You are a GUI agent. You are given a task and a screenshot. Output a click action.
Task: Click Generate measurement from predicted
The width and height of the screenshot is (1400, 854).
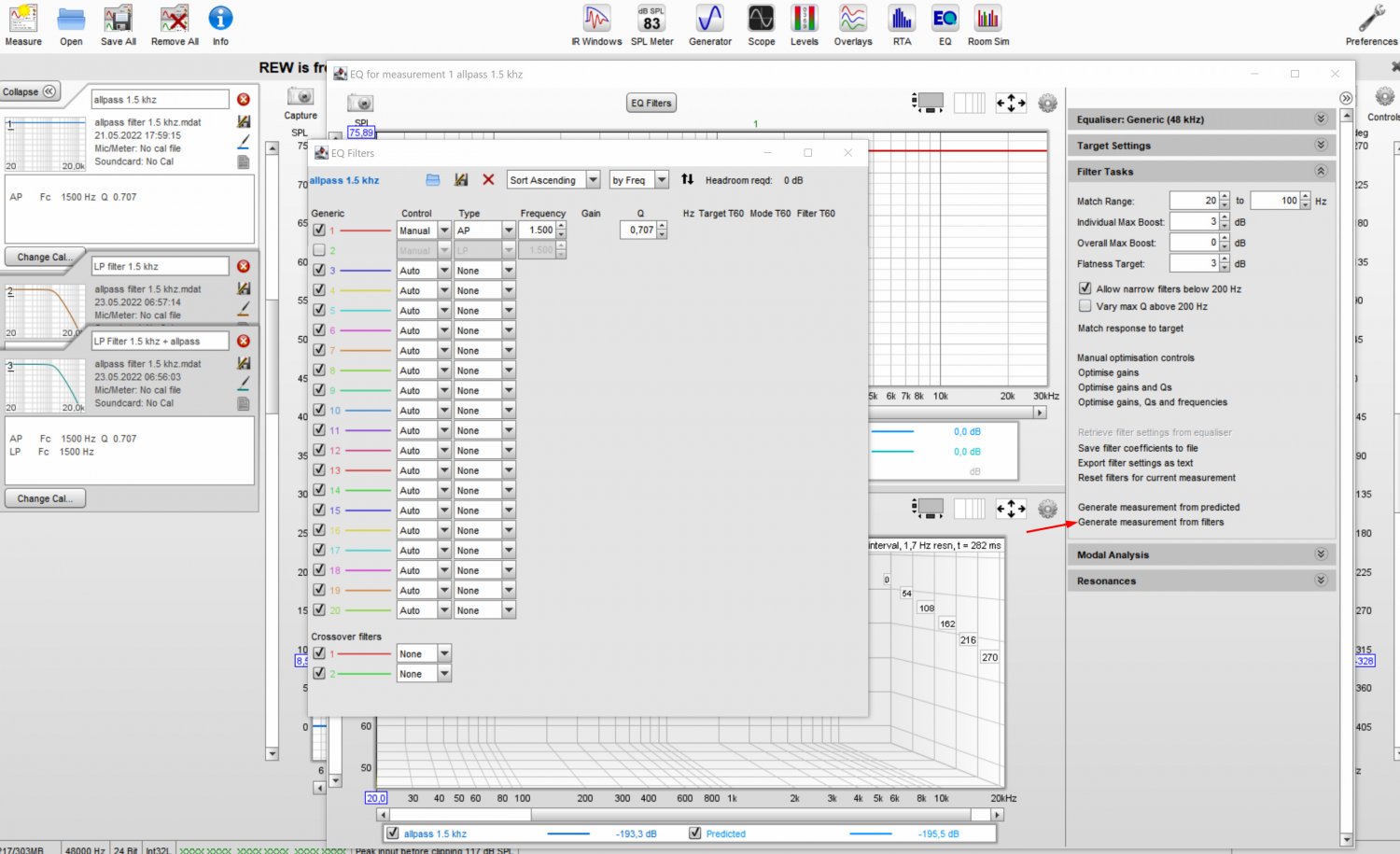tap(1158, 507)
